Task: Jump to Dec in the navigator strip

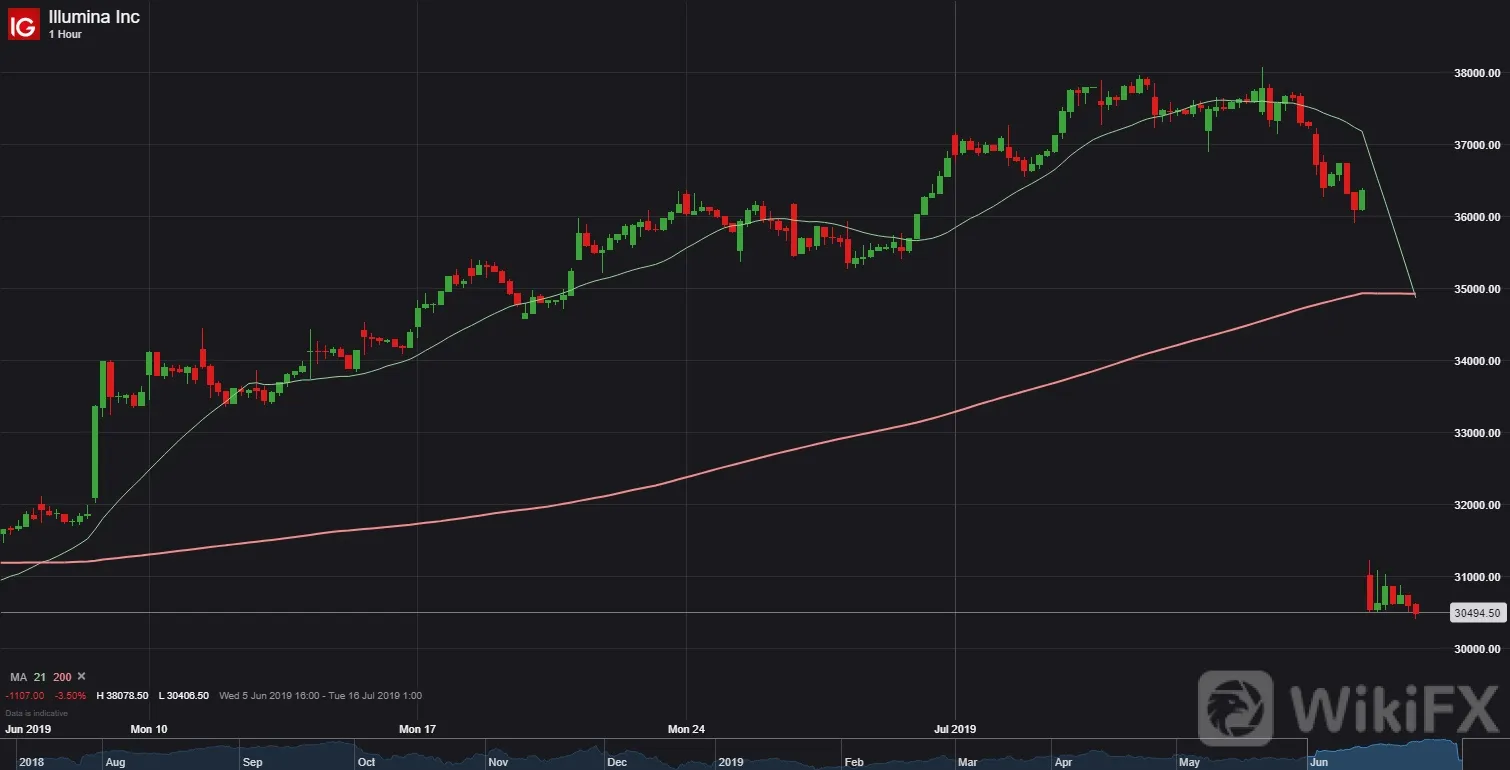Action: click(617, 762)
